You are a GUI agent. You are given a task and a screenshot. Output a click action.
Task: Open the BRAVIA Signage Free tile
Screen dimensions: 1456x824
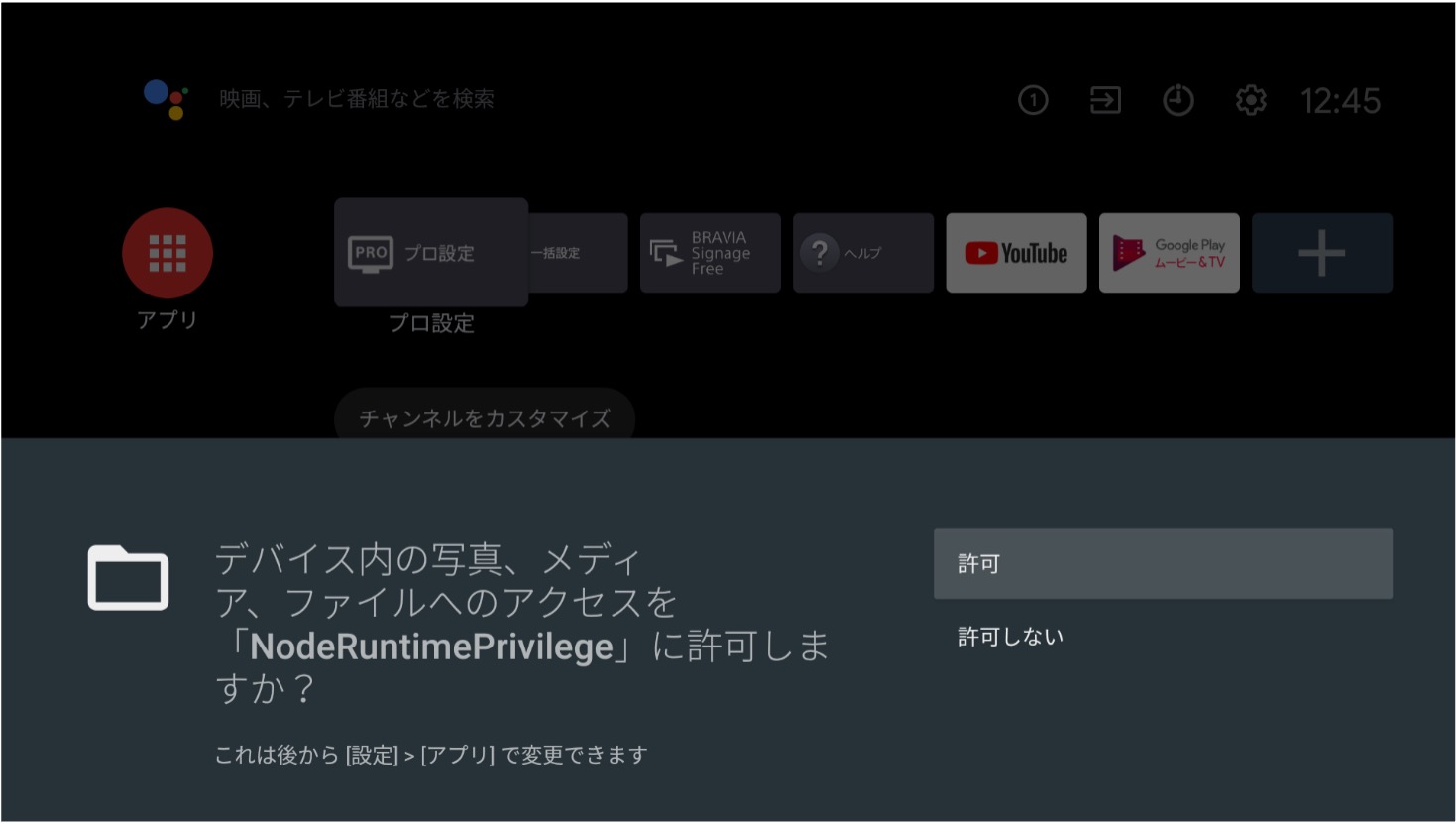[710, 253]
